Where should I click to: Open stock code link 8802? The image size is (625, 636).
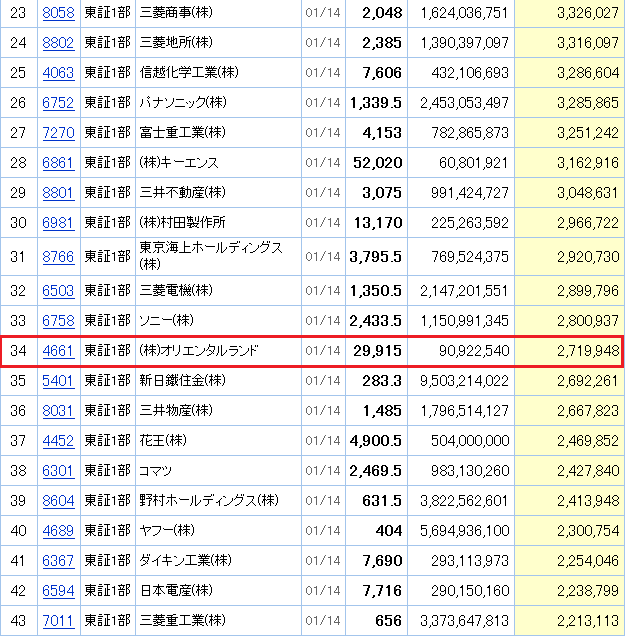(x=58, y=43)
